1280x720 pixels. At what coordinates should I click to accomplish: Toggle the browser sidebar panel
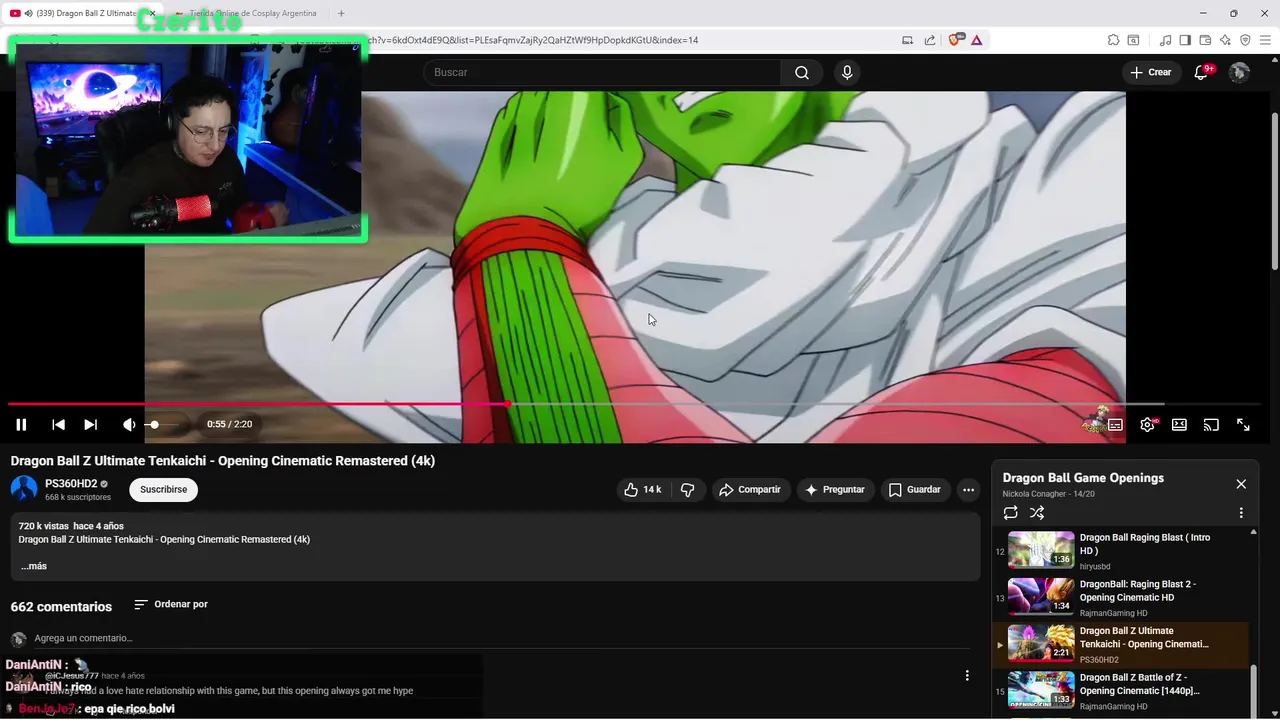(x=1185, y=40)
